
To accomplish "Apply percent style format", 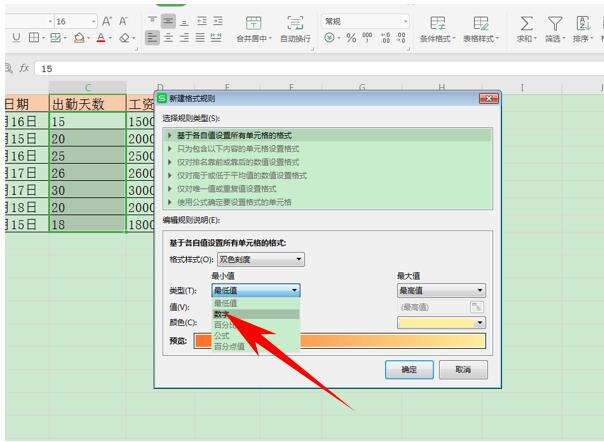I will coord(351,38).
